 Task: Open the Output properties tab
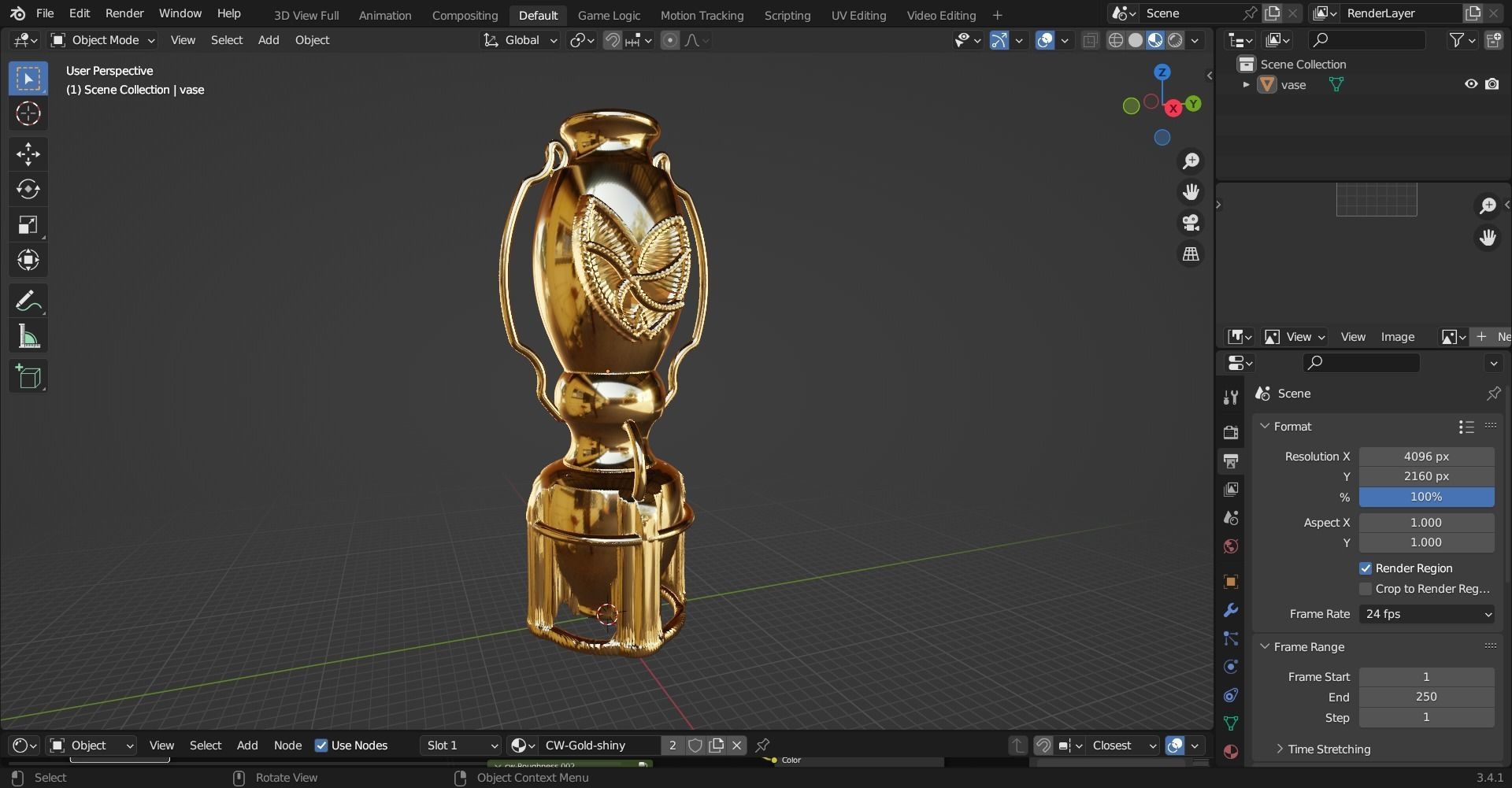1231,461
